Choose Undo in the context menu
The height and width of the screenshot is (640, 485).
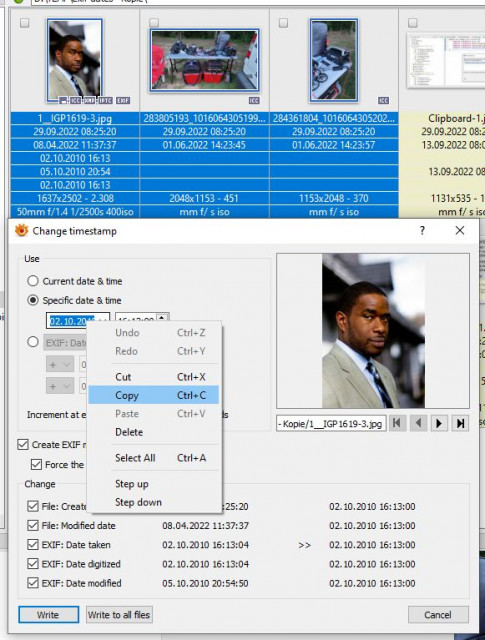[x=154, y=333]
